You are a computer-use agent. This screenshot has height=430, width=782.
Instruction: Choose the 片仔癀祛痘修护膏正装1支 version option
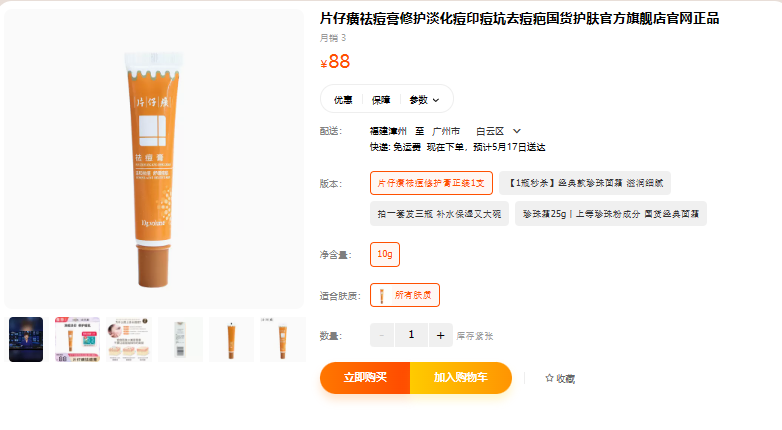pos(433,183)
